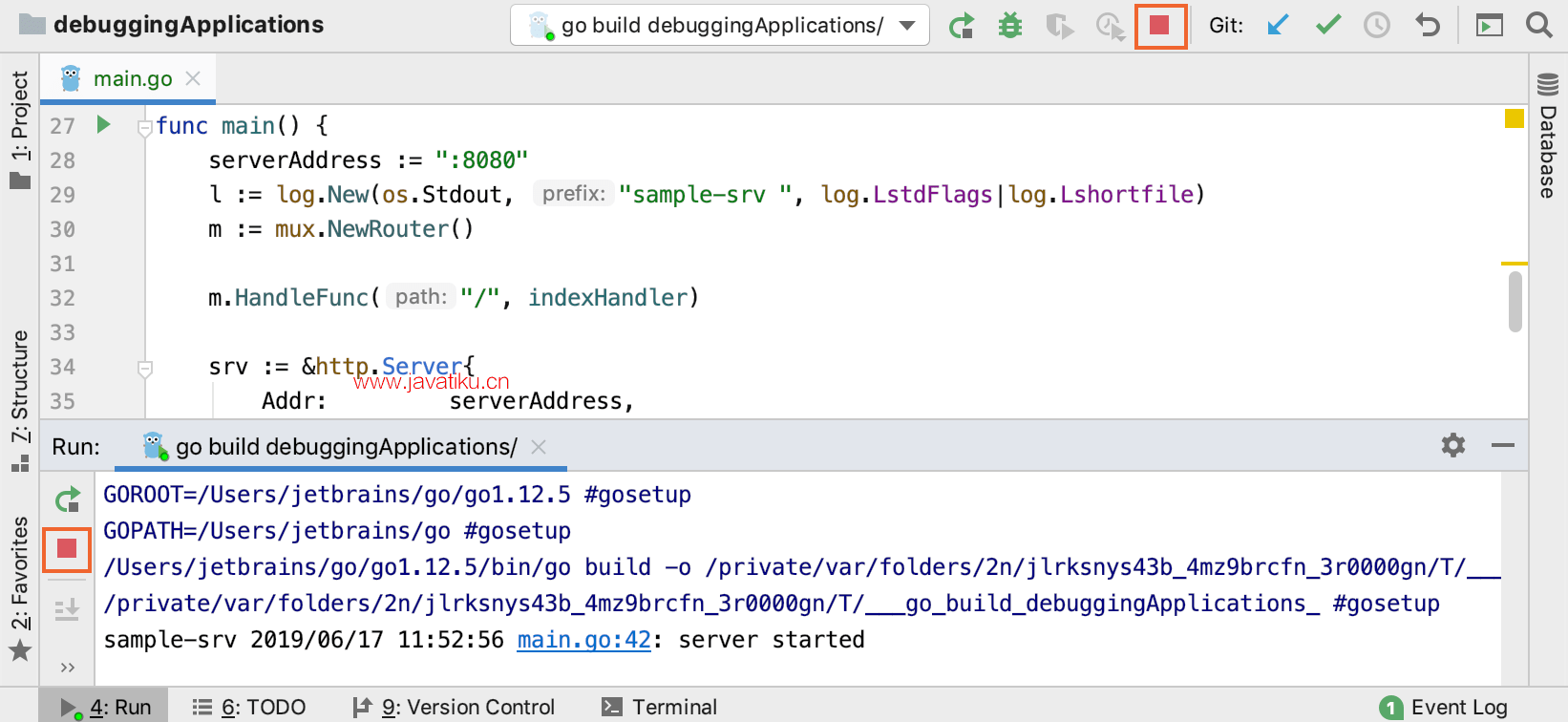Toggle the Structure tool window

pos(20,399)
